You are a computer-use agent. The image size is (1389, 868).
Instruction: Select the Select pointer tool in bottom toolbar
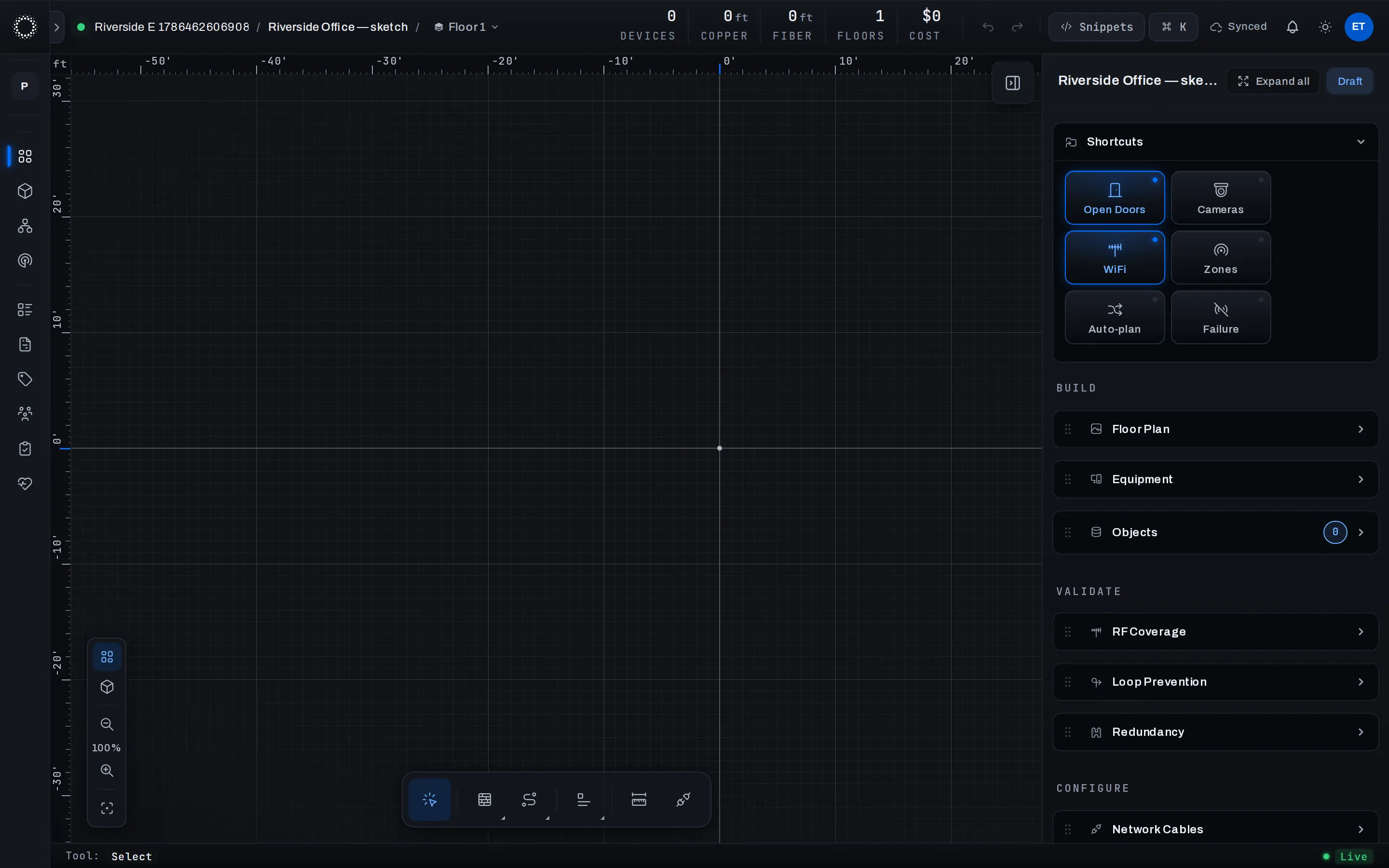click(429, 799)
